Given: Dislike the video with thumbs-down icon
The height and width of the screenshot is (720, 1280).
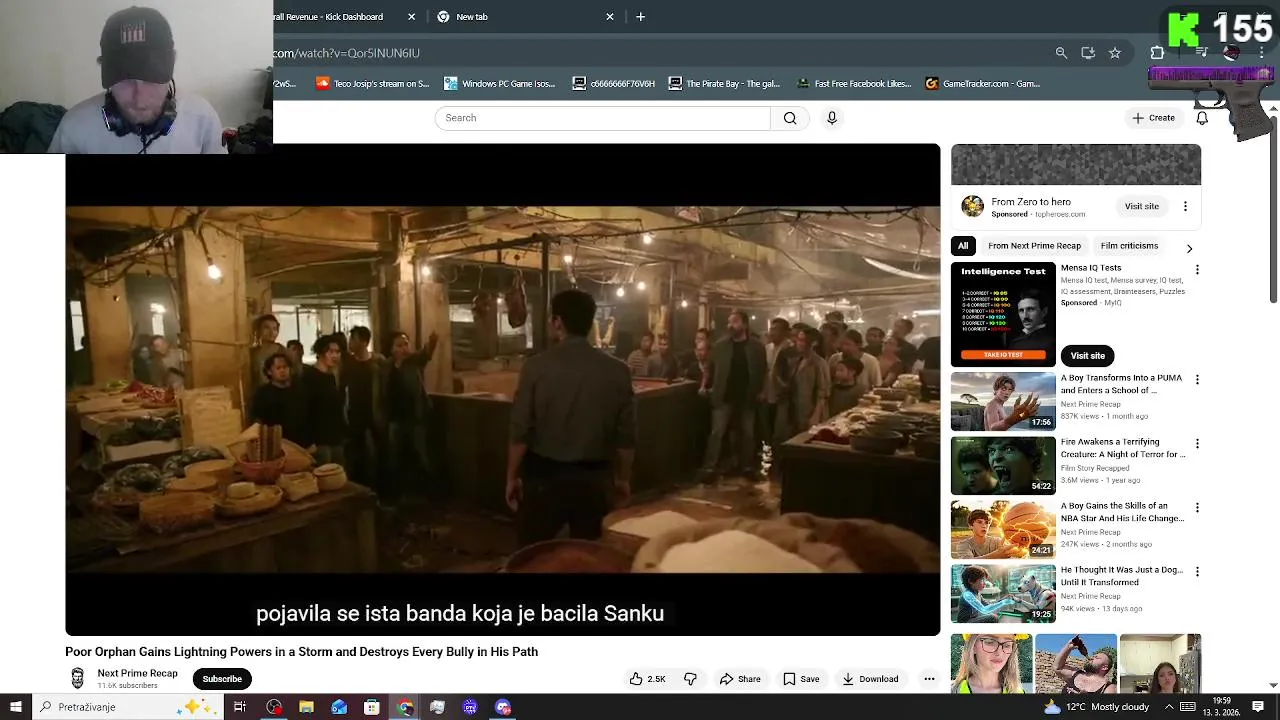Looking at the screenshot, I should pos(690,679).
